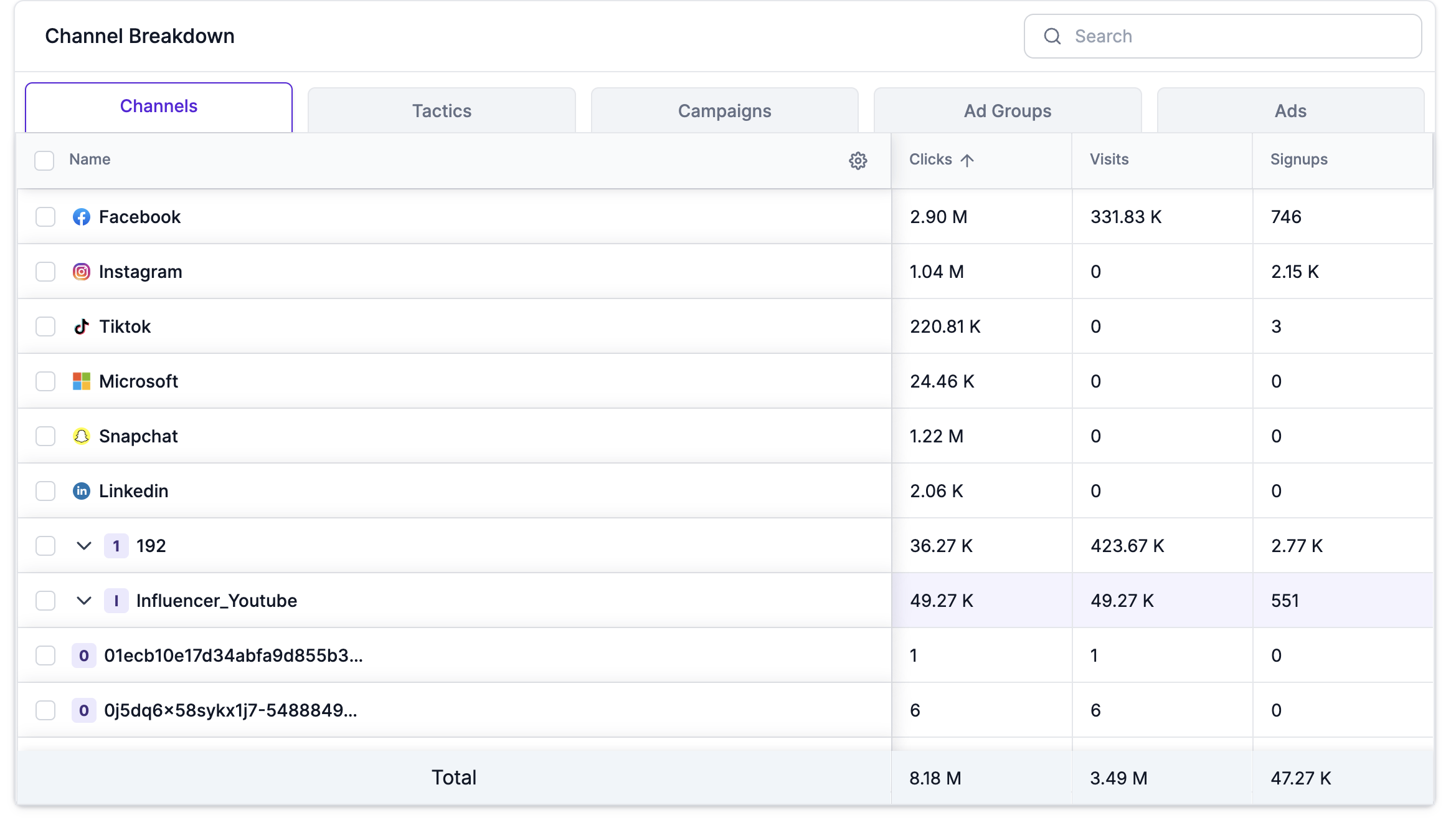Open column settings gear icon

pyautogui.click(x=858, y=161)
